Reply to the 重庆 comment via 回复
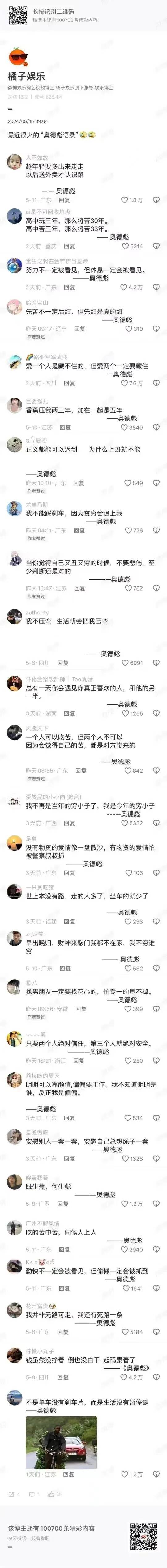 (x=70, y=246)
